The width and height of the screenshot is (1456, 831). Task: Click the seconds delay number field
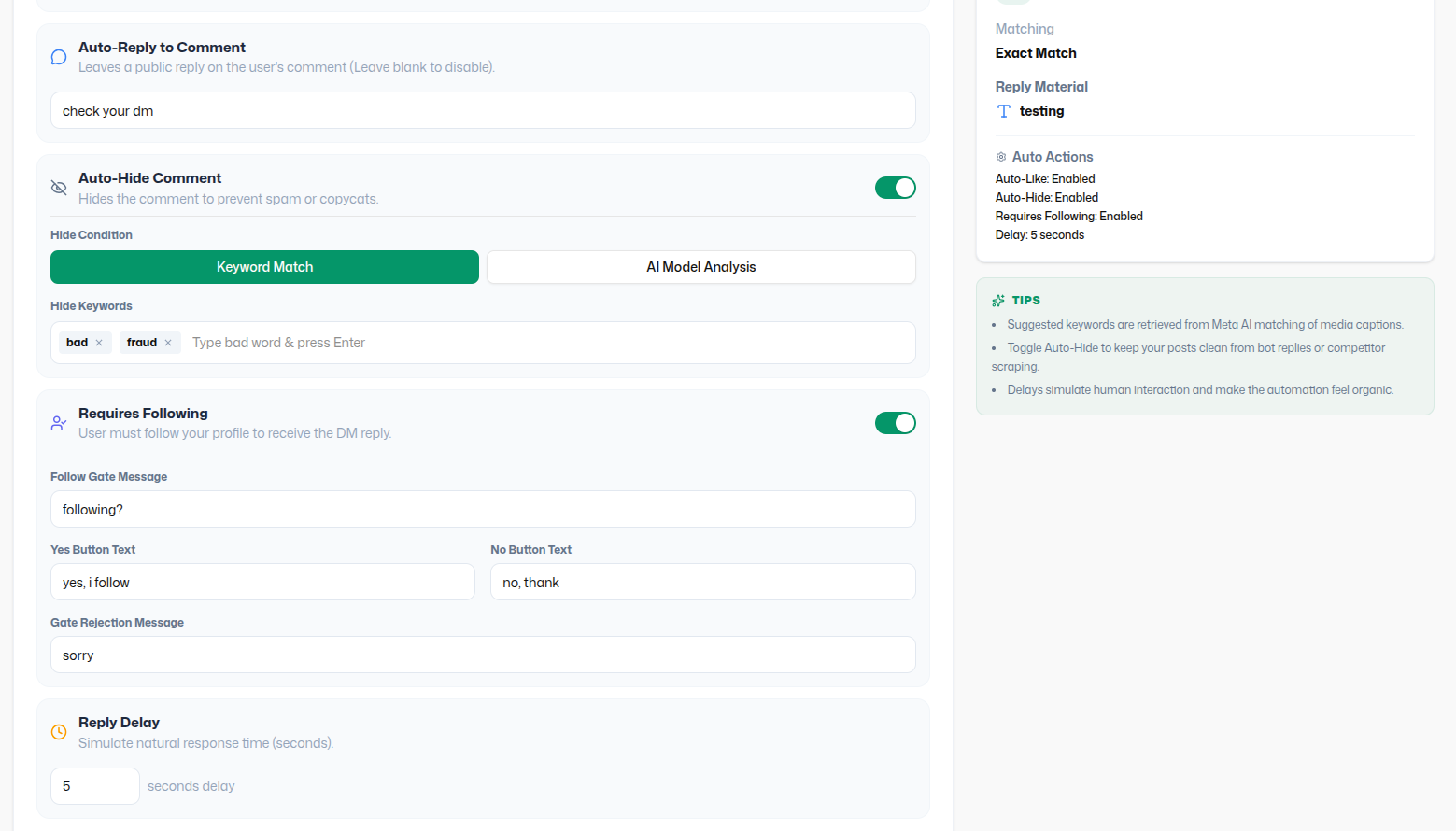(x=95, y=786)
